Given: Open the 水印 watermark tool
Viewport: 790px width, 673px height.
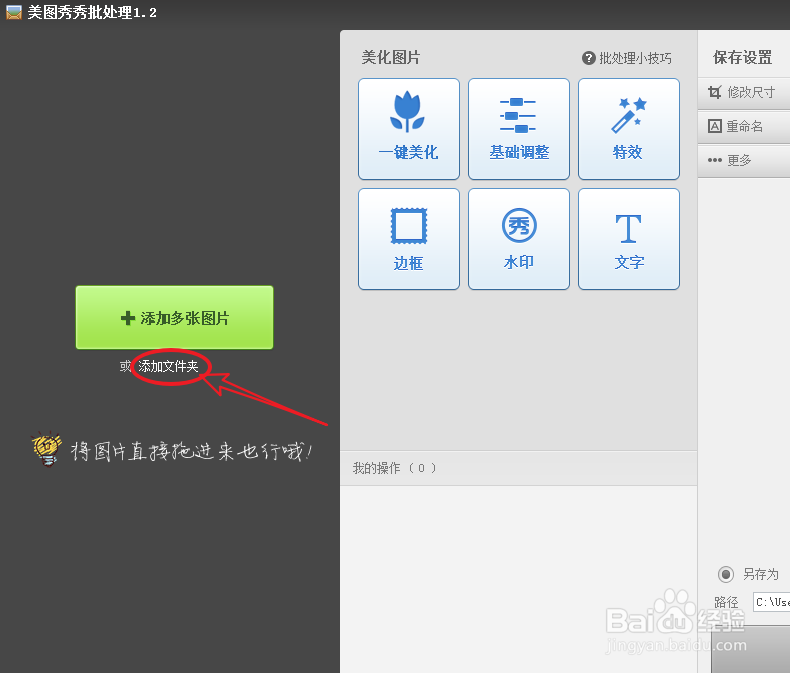Looking at the screenshot, I should 518,239.
